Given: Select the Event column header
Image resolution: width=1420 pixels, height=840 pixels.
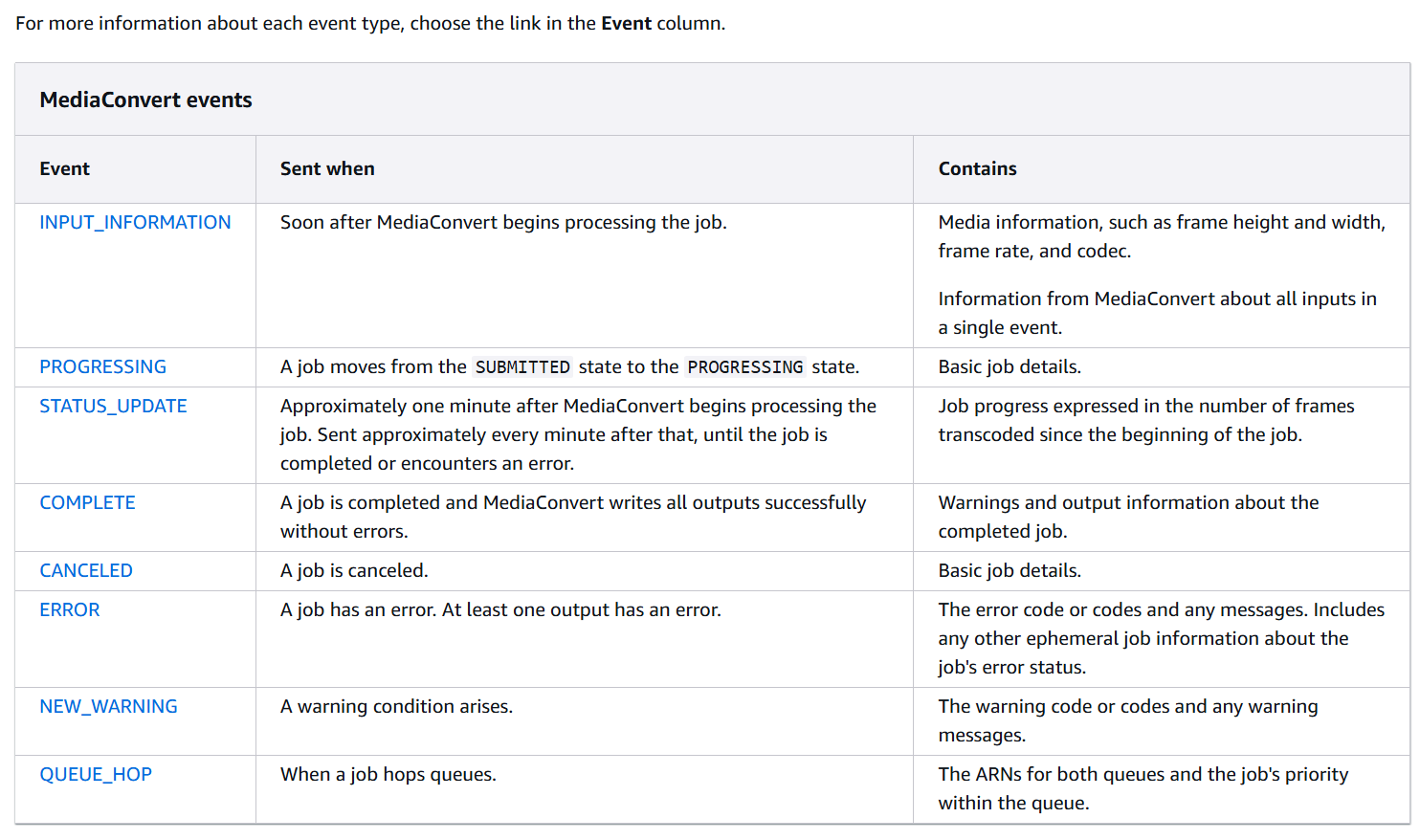Looking at the screenshot, I should click(x=65, y=168).
